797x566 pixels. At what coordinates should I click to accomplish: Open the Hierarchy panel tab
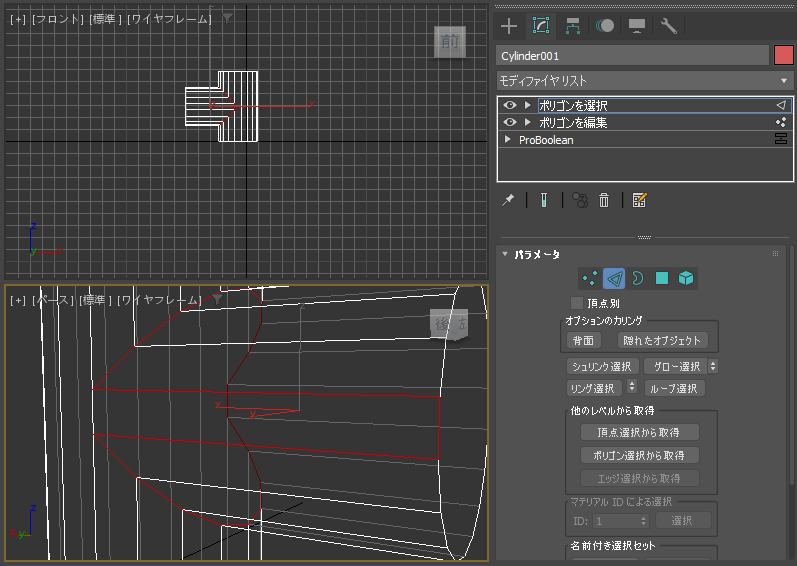pos(573,26)
